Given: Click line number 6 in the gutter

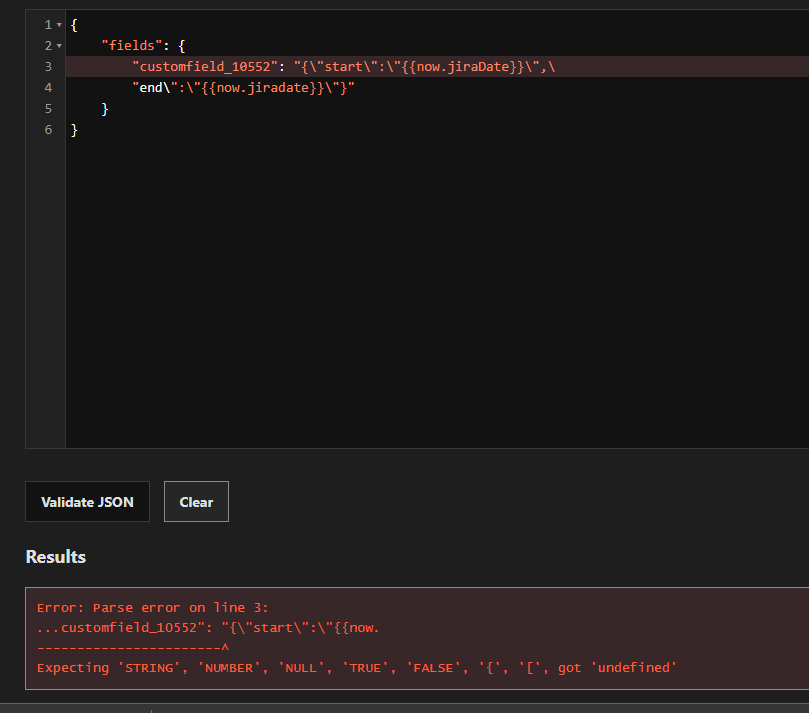Looking at the screenshot, I should 47,129.
